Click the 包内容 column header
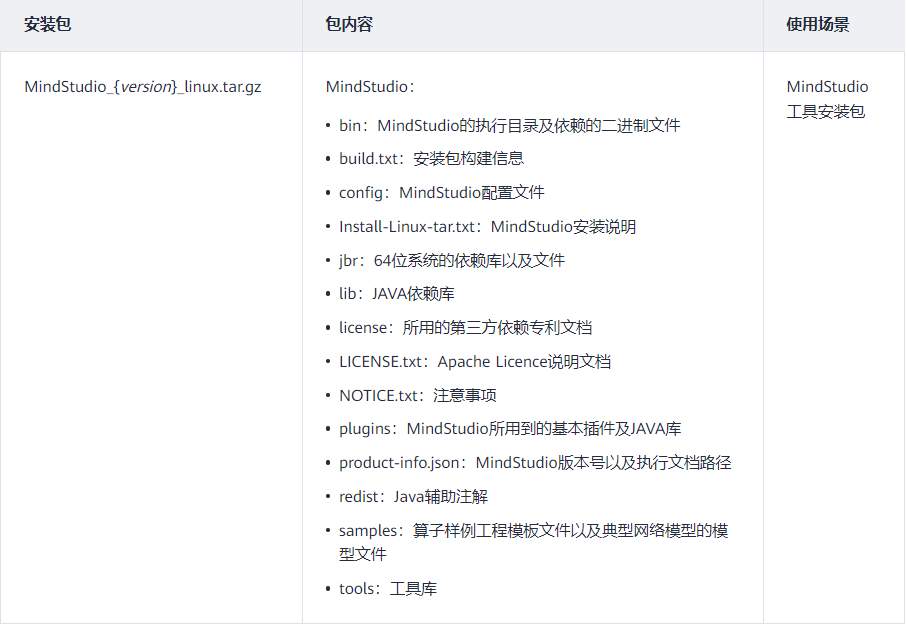907x626 pixels. pos(349,24)
